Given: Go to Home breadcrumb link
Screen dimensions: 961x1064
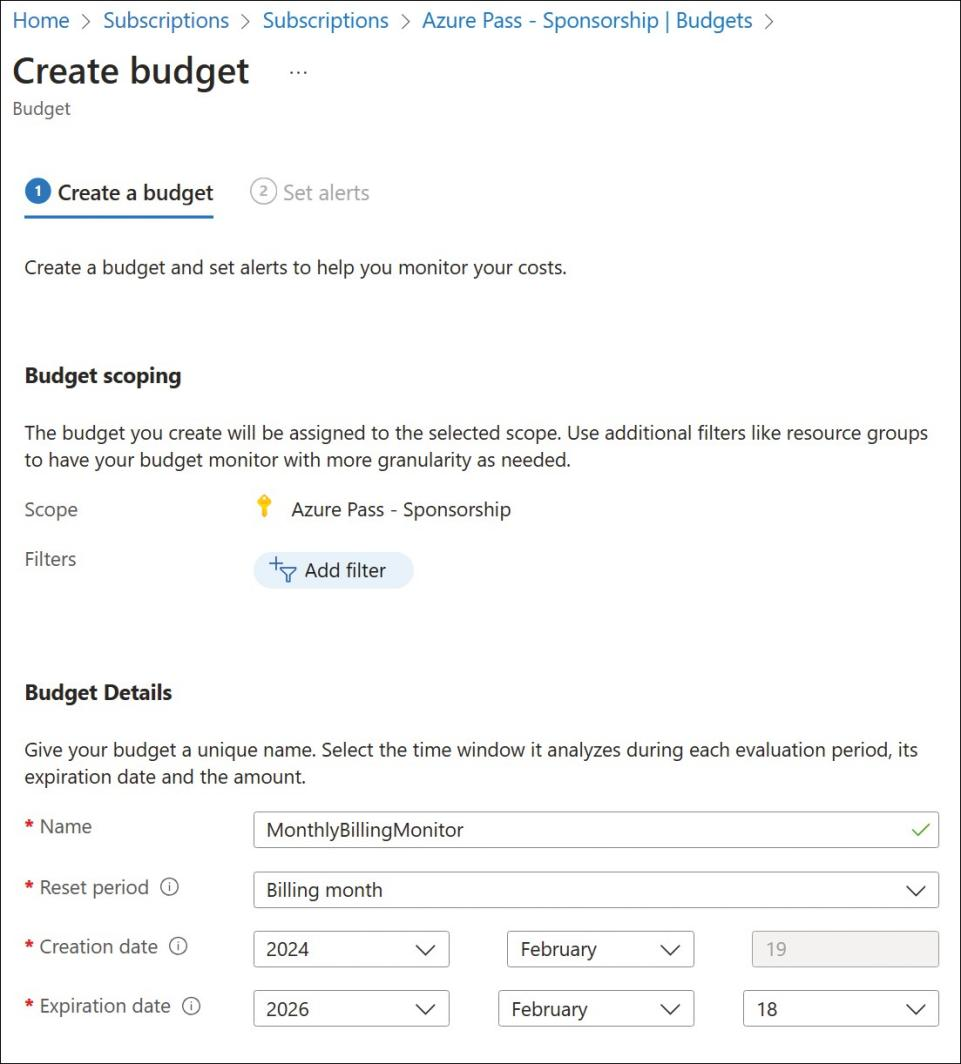Looking at the screenshot, I should click(x=41, y=20).
